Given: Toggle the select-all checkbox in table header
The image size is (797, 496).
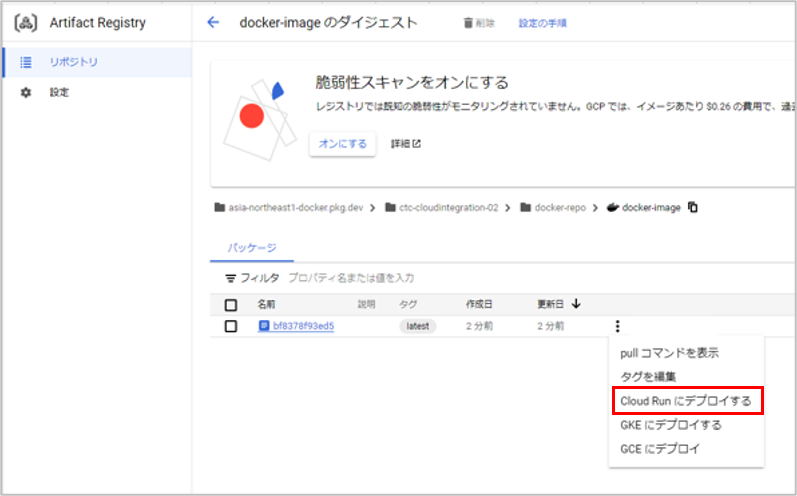Looking at the screenshot, I should 231,305.
